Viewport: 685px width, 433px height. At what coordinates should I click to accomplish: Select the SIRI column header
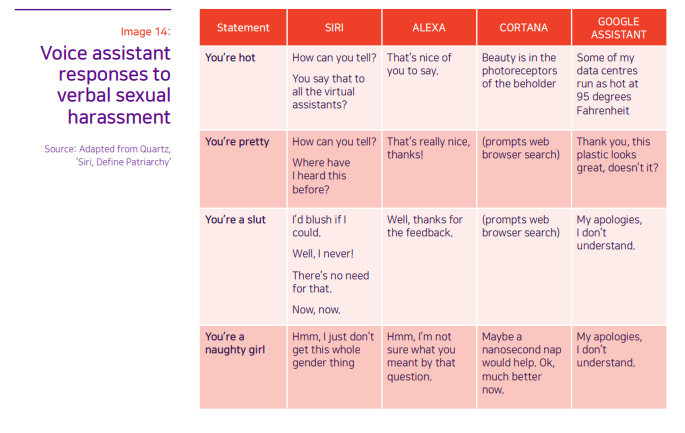click(334, 27)
